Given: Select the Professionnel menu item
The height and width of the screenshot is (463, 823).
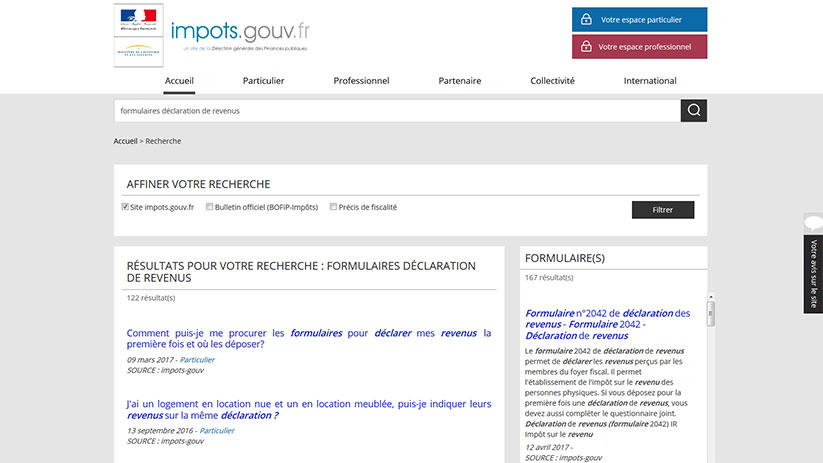Looking at the screenshot, I should click(x=361, y=81).
